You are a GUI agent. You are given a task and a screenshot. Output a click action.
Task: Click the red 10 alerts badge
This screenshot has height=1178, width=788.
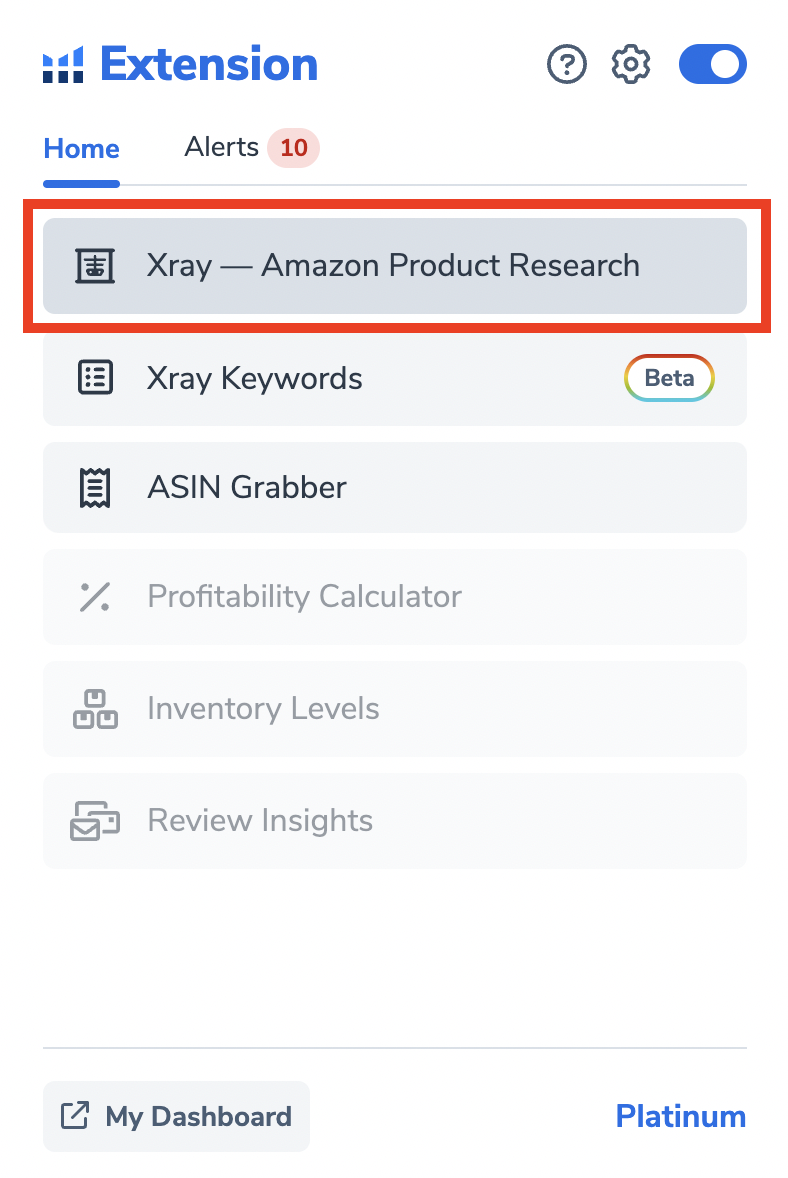294,147
